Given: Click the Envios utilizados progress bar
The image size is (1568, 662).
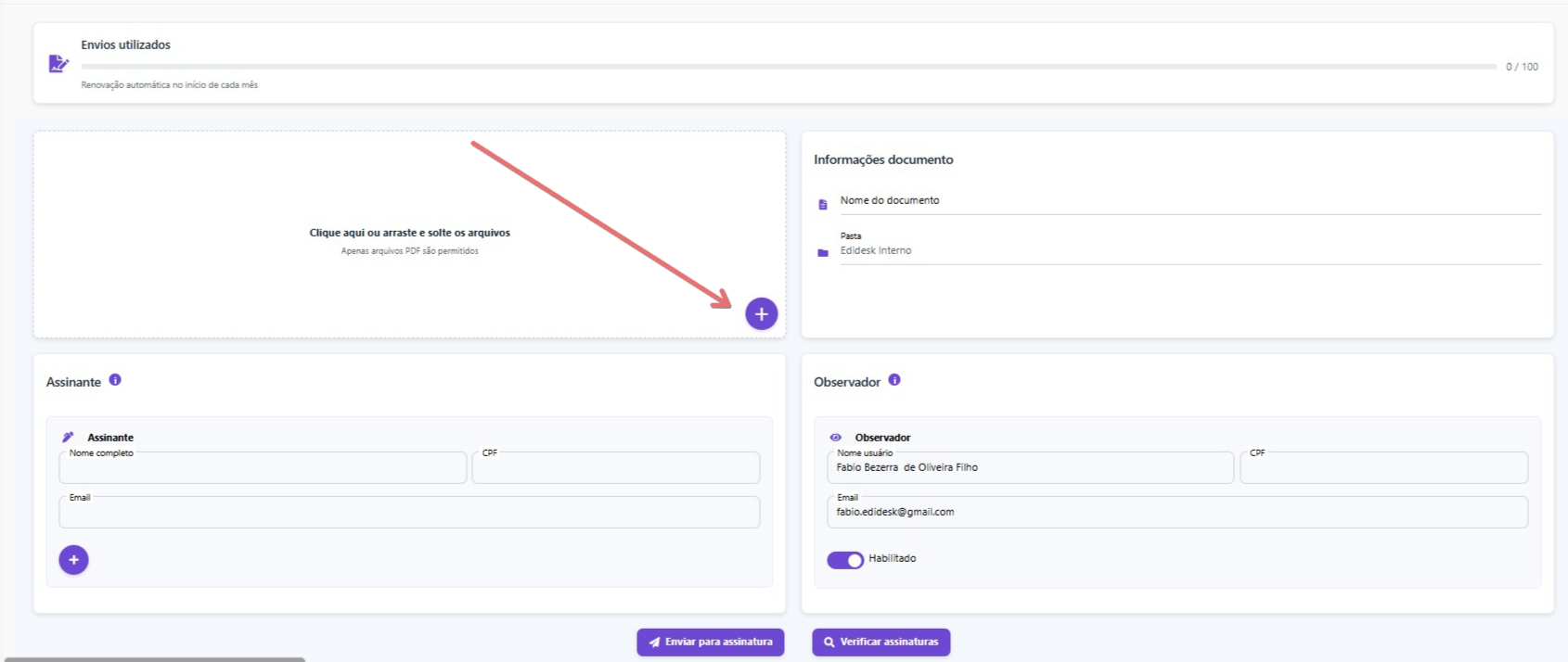Looking at the screenshot, I should click(789, 67).
